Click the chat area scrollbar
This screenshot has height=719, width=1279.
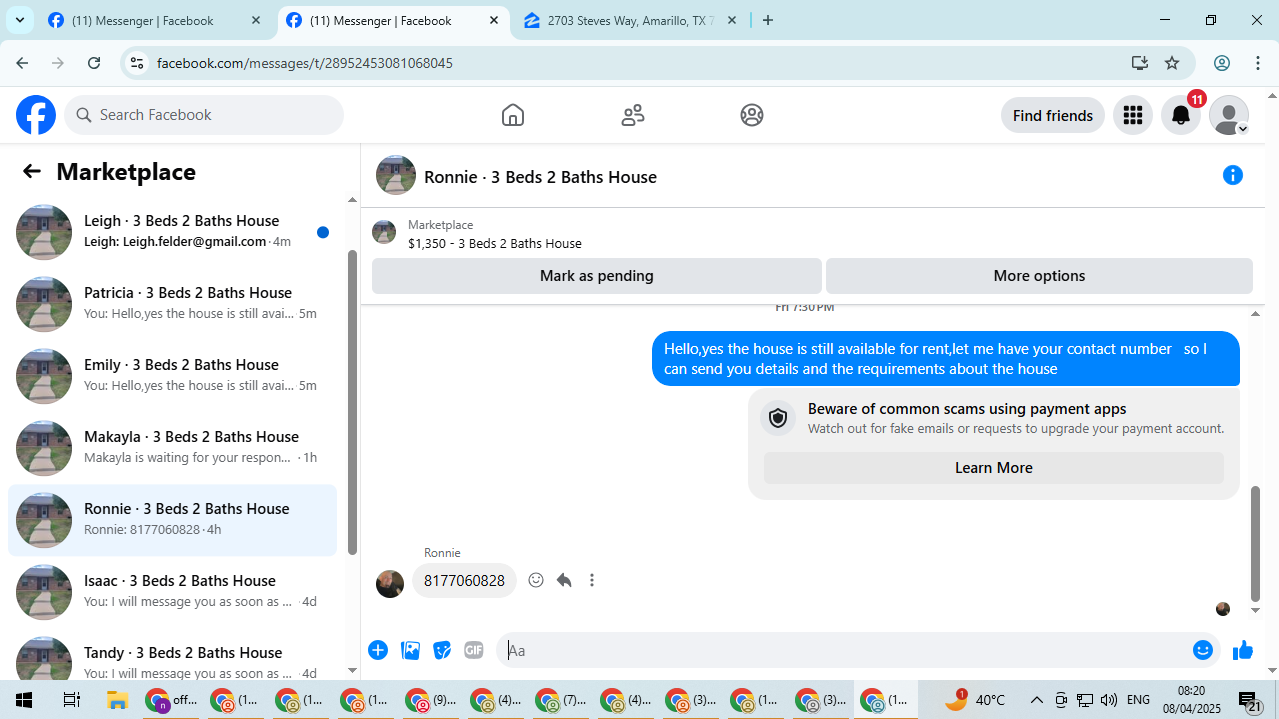(1256, 545)
